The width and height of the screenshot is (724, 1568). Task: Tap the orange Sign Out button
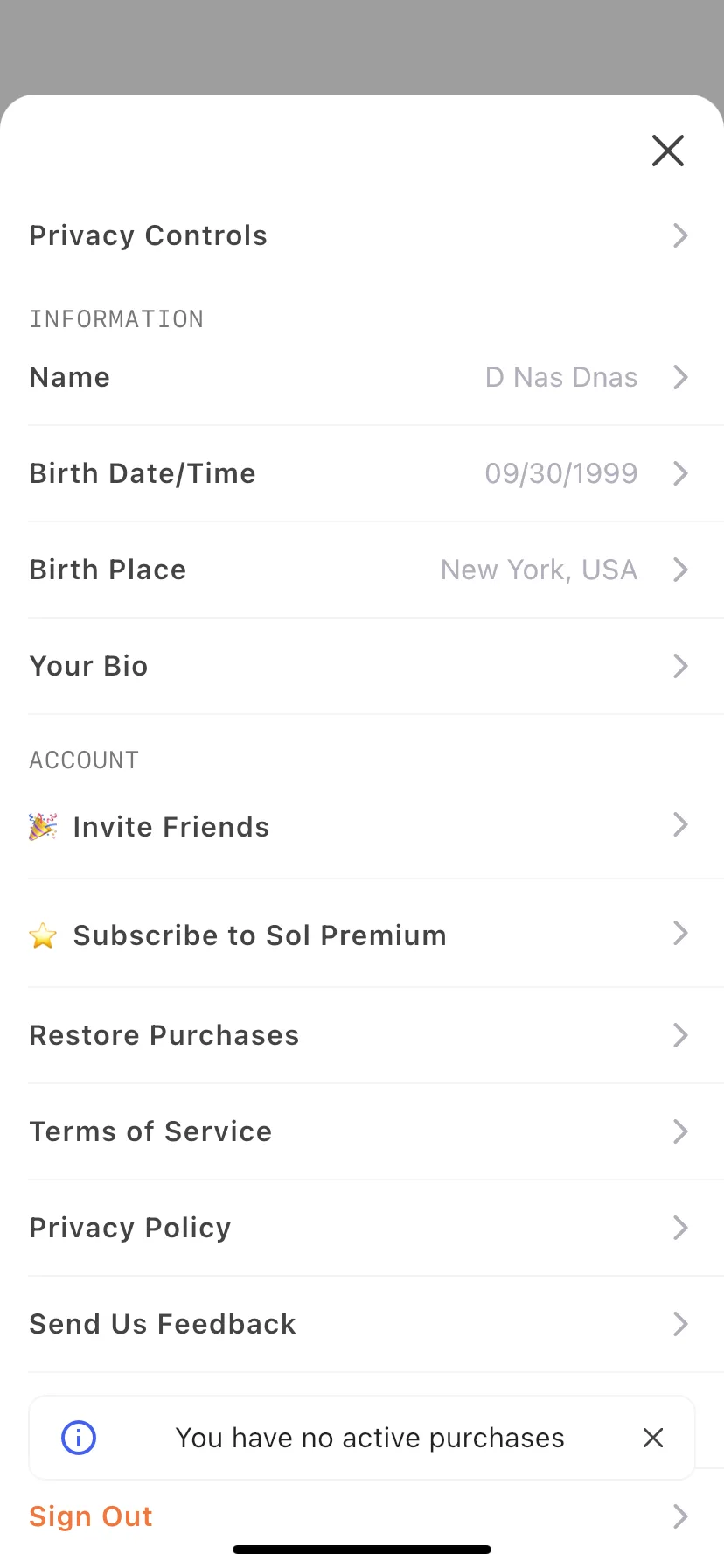[91, 1516]
